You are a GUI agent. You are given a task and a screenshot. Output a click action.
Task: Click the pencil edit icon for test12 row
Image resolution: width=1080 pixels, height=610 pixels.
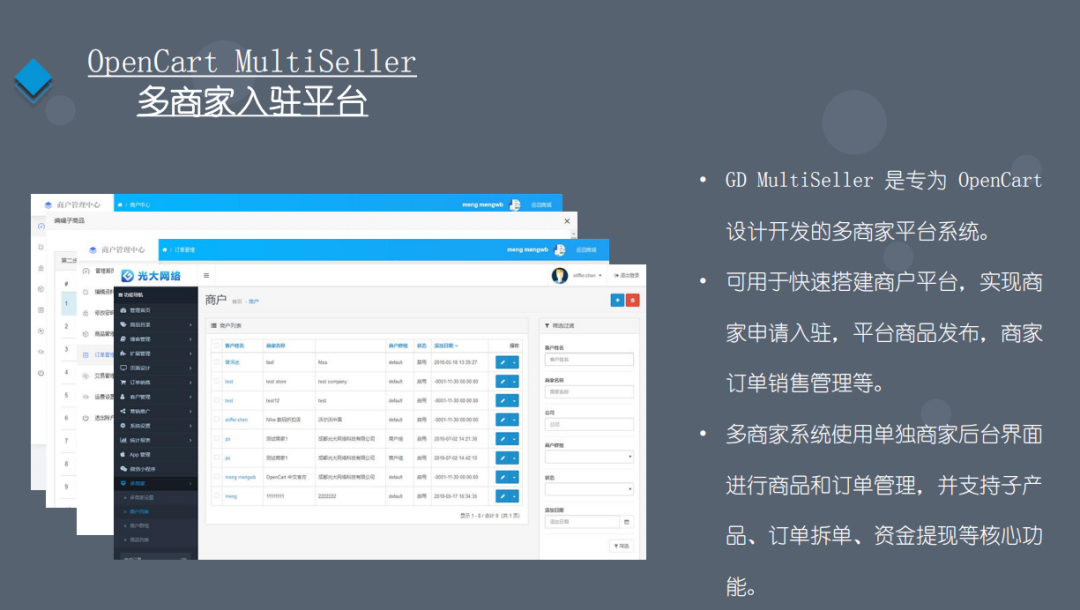(503, 401)
